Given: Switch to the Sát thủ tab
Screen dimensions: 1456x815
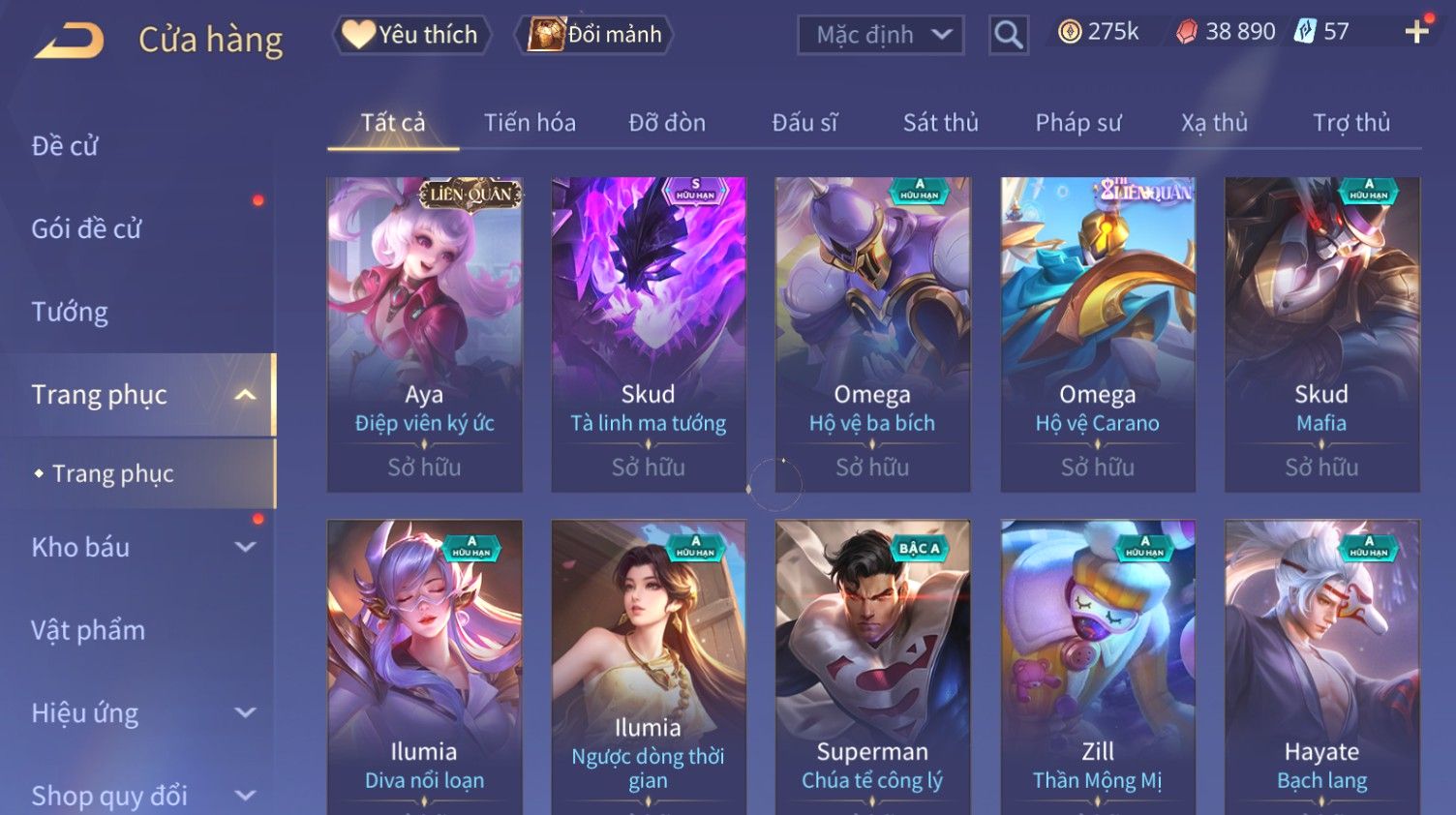Looking at the screenshot, I should pos(940,123).
